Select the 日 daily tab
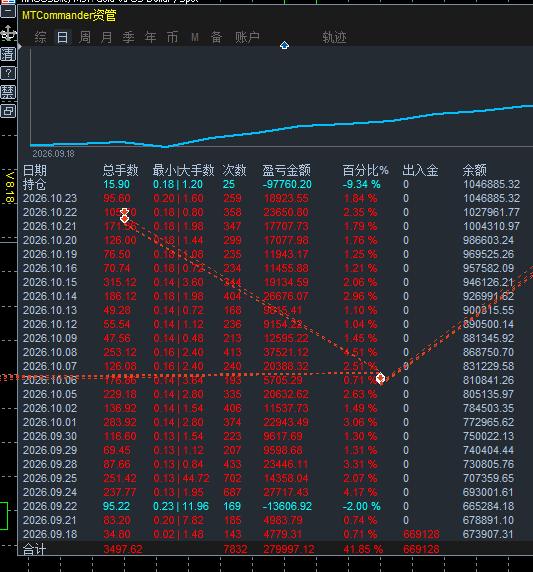 point(62,37)
